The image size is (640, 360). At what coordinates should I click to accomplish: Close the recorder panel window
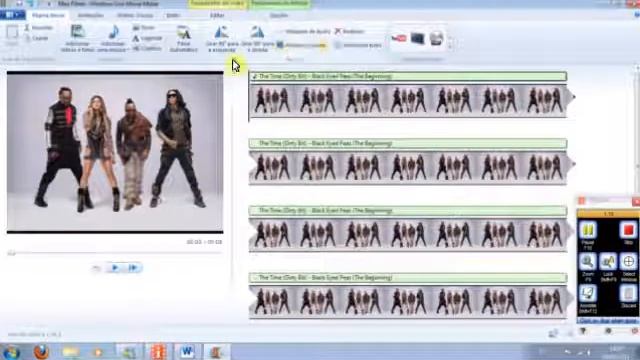[636, 201]
